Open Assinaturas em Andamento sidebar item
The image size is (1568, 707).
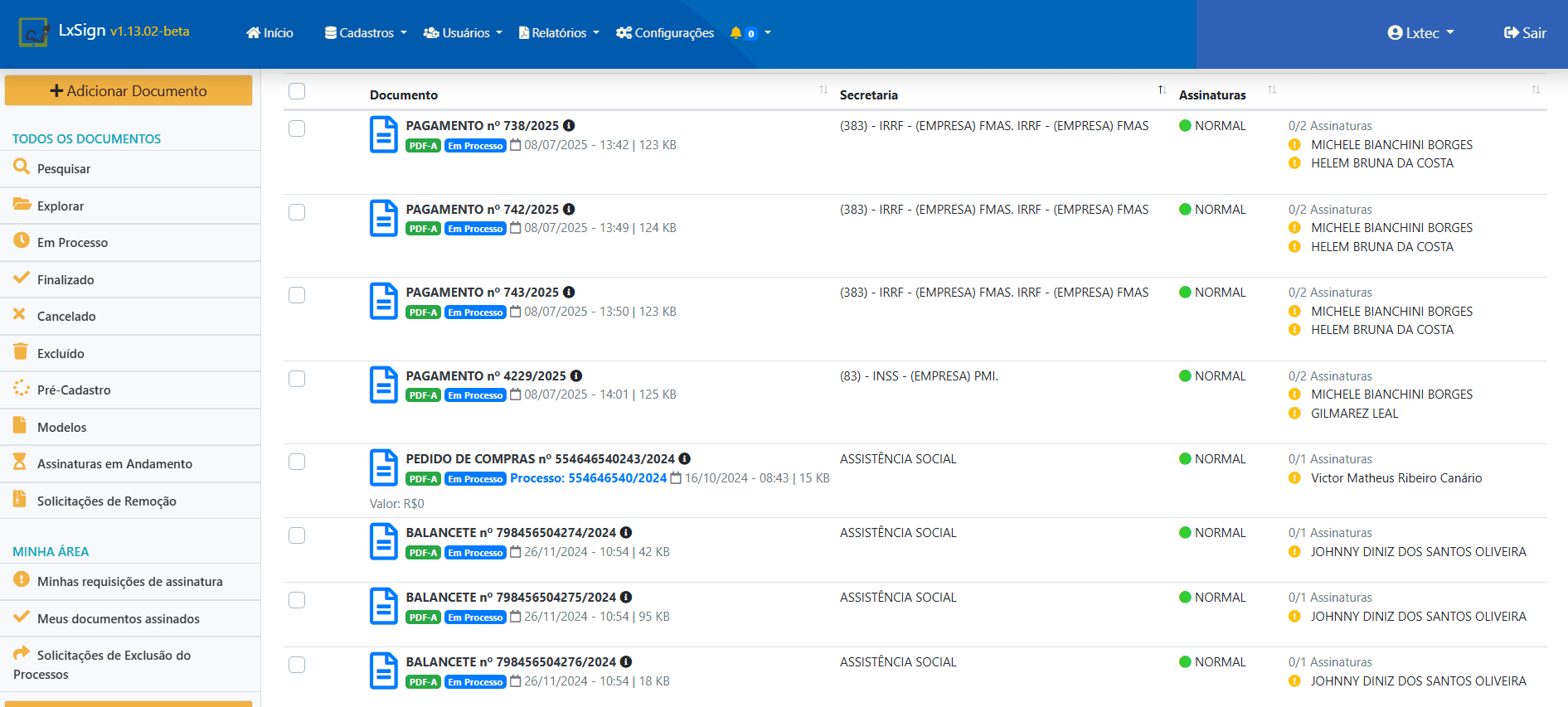click(114, 464)
